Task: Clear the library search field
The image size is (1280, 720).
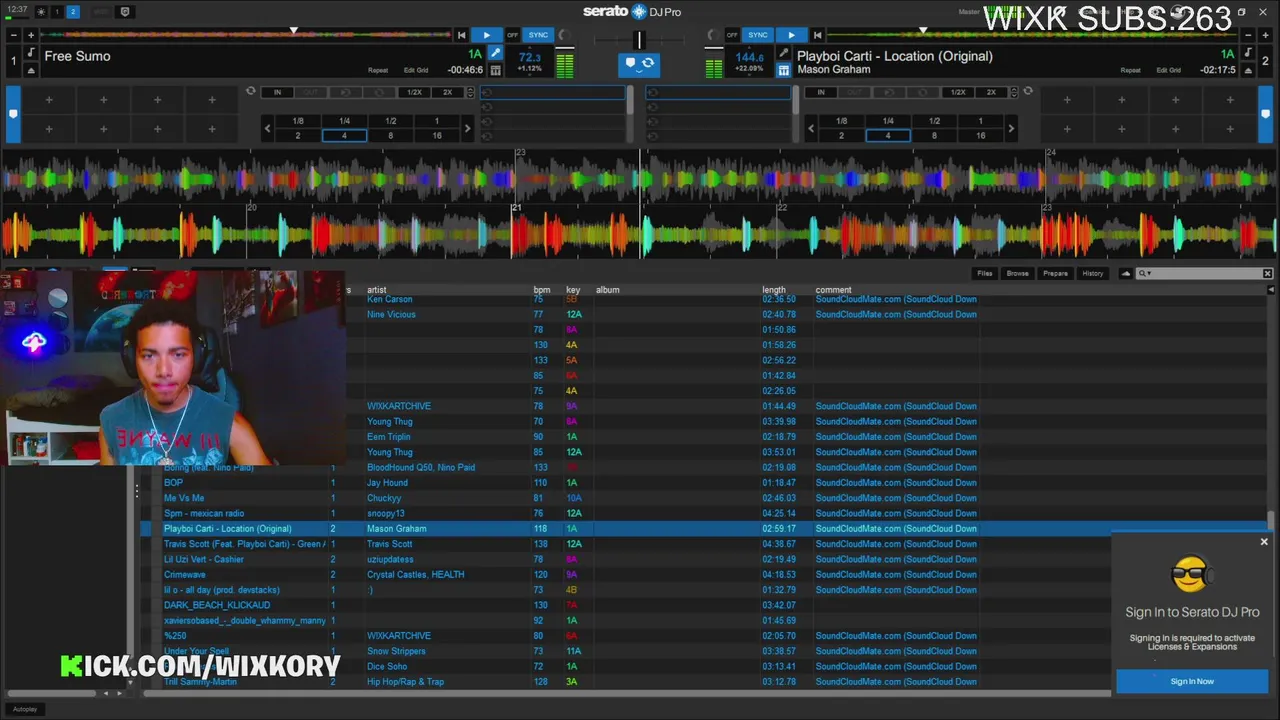Action: click(x=1267, y=273)
